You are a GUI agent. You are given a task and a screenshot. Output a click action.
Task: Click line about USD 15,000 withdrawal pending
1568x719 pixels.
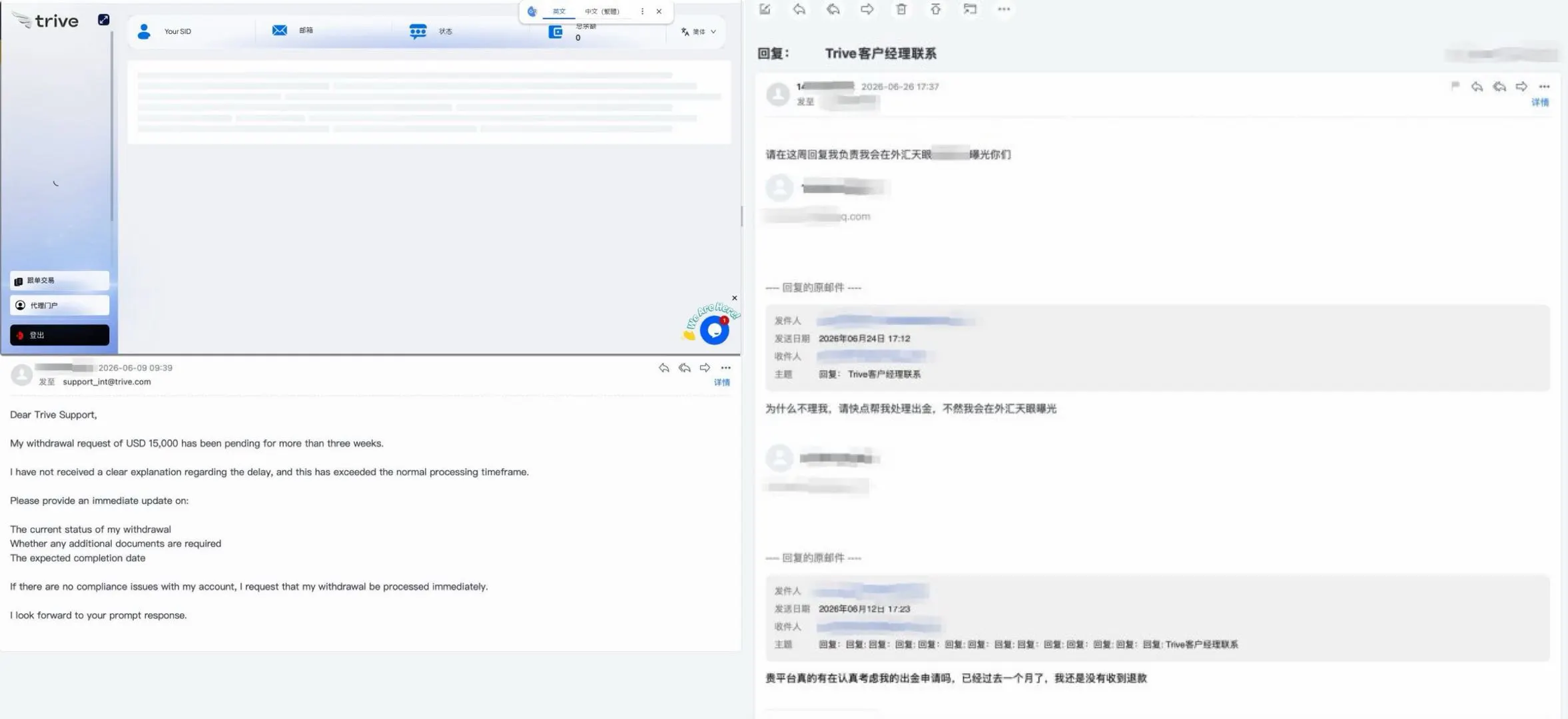coord(196,443)
